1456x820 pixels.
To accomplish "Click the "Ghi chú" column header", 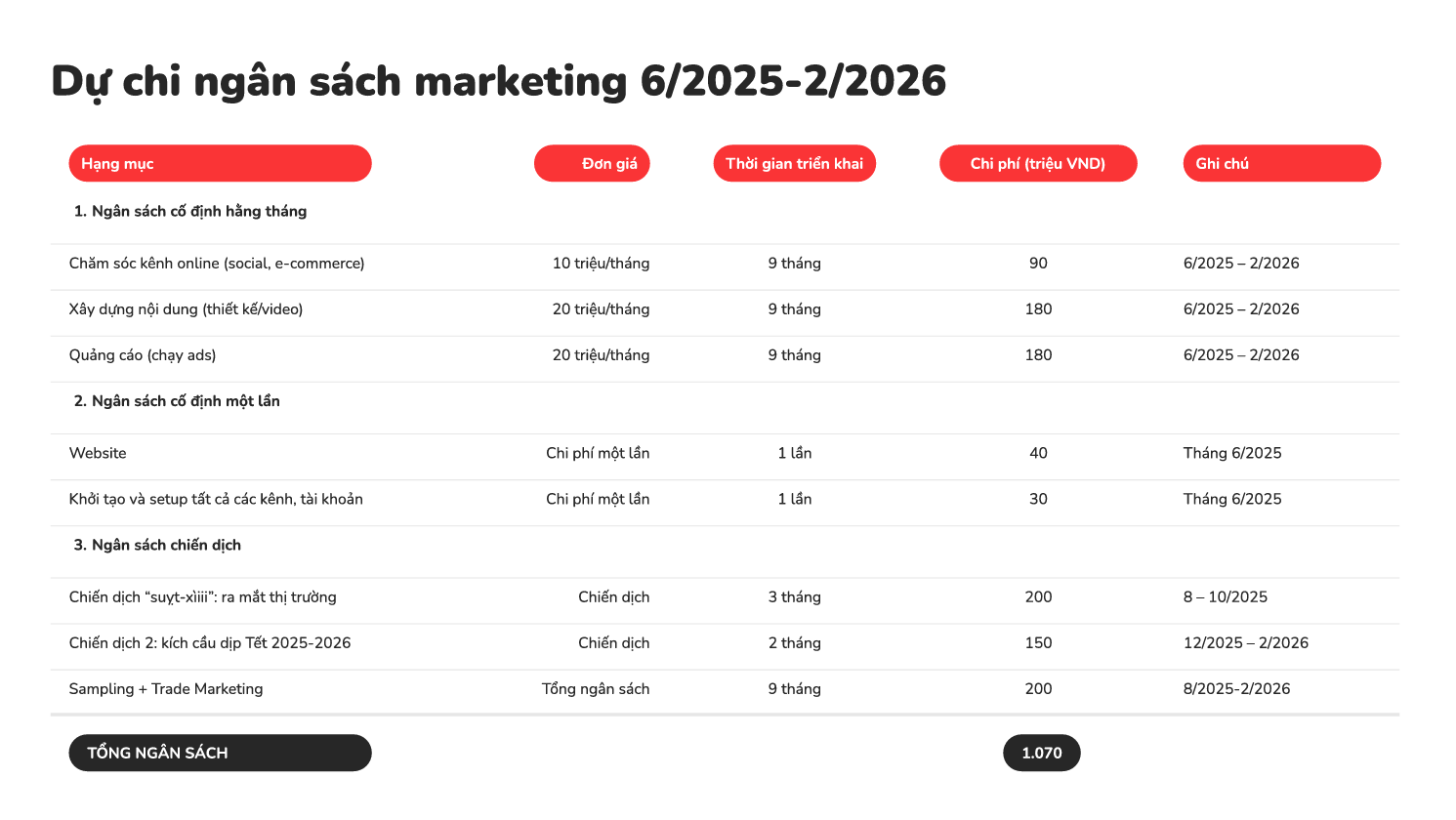I will [x=1281, y=163].
